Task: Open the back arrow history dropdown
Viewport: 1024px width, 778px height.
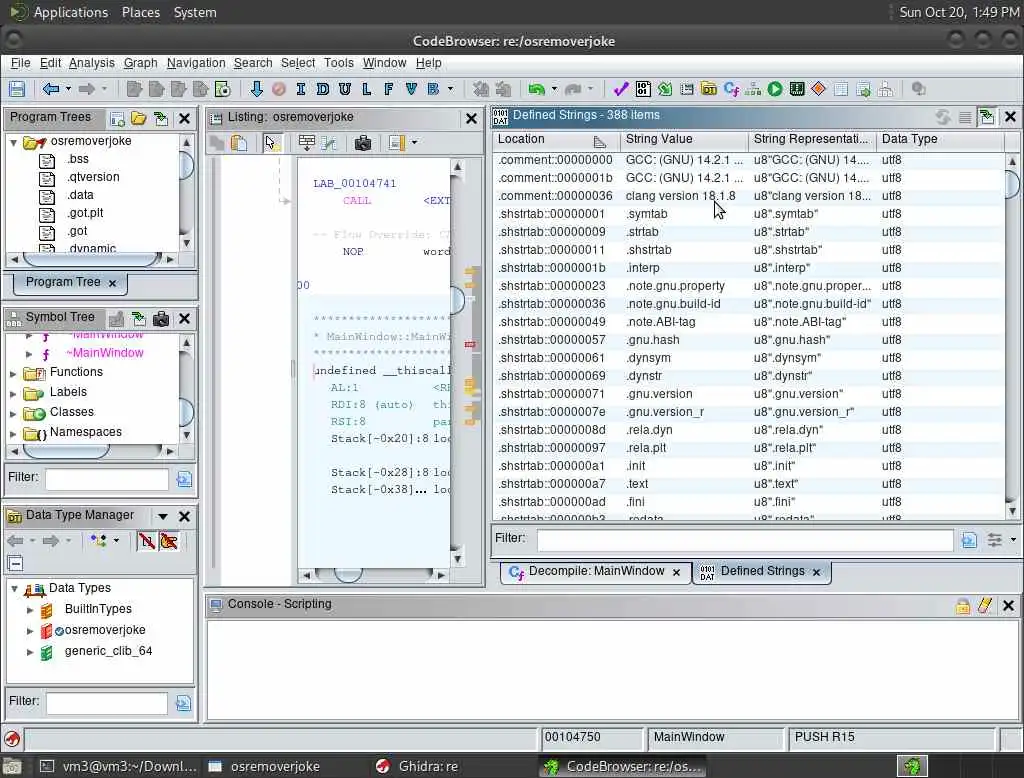Action: click(69, 89)
